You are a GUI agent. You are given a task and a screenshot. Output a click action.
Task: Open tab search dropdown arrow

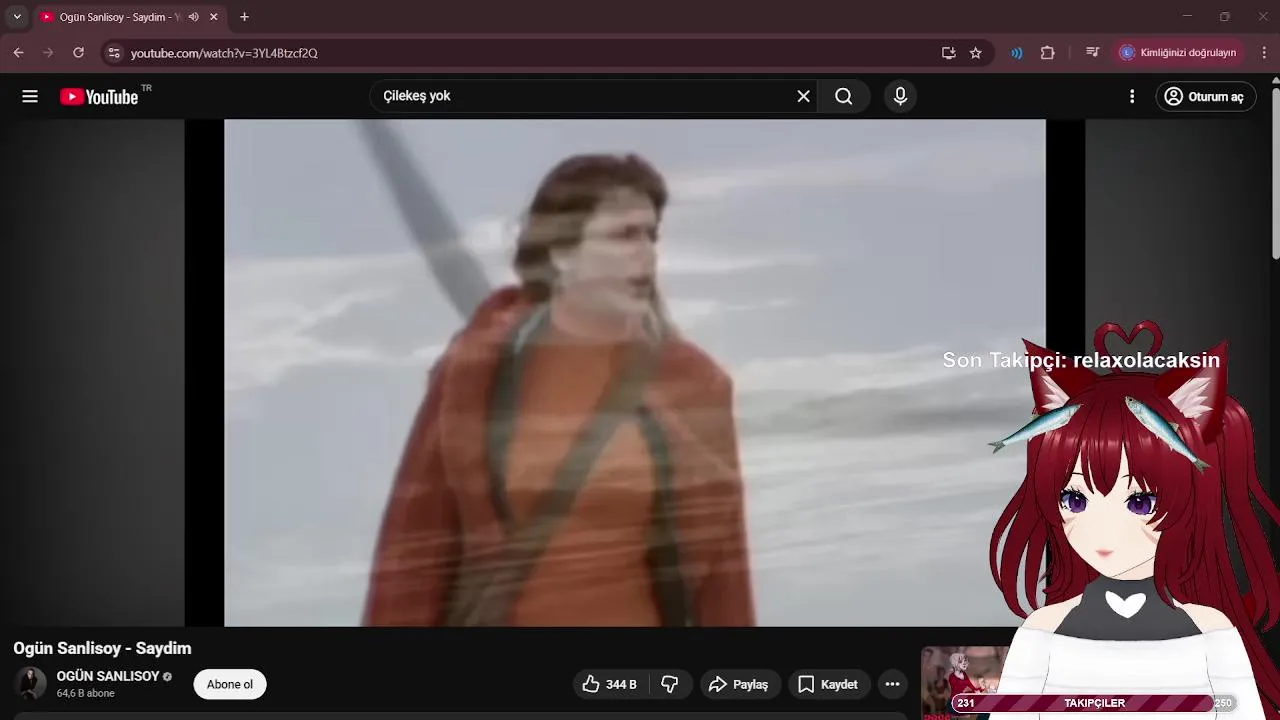pos(17,17)
